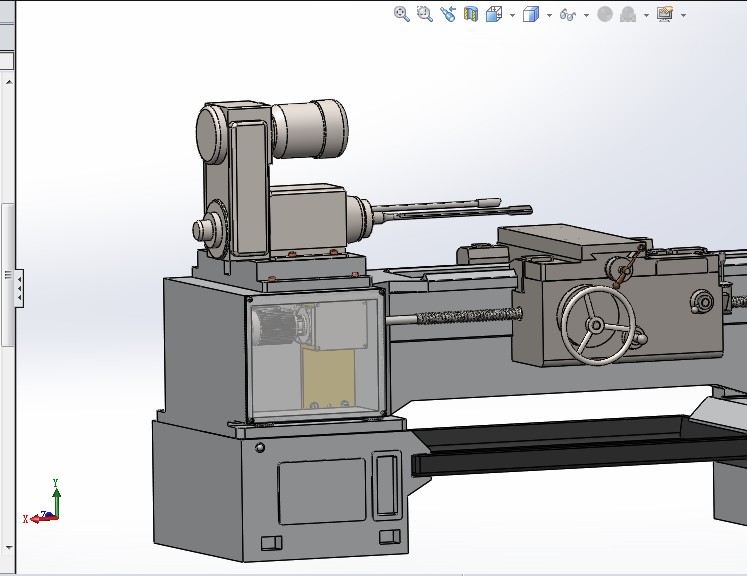This screenshot has height=576, width=747.
Task: Click the left panel scroll-down arrow
Action: click(9, 548)
